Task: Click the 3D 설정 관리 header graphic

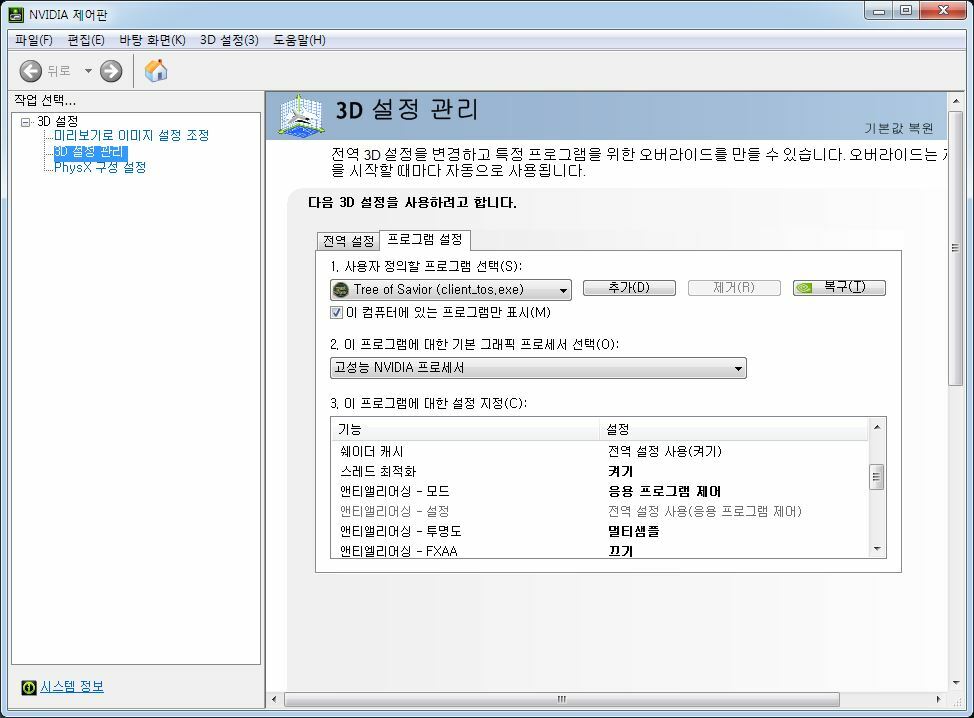Action: pyautogui.click(x=301, y=114)
